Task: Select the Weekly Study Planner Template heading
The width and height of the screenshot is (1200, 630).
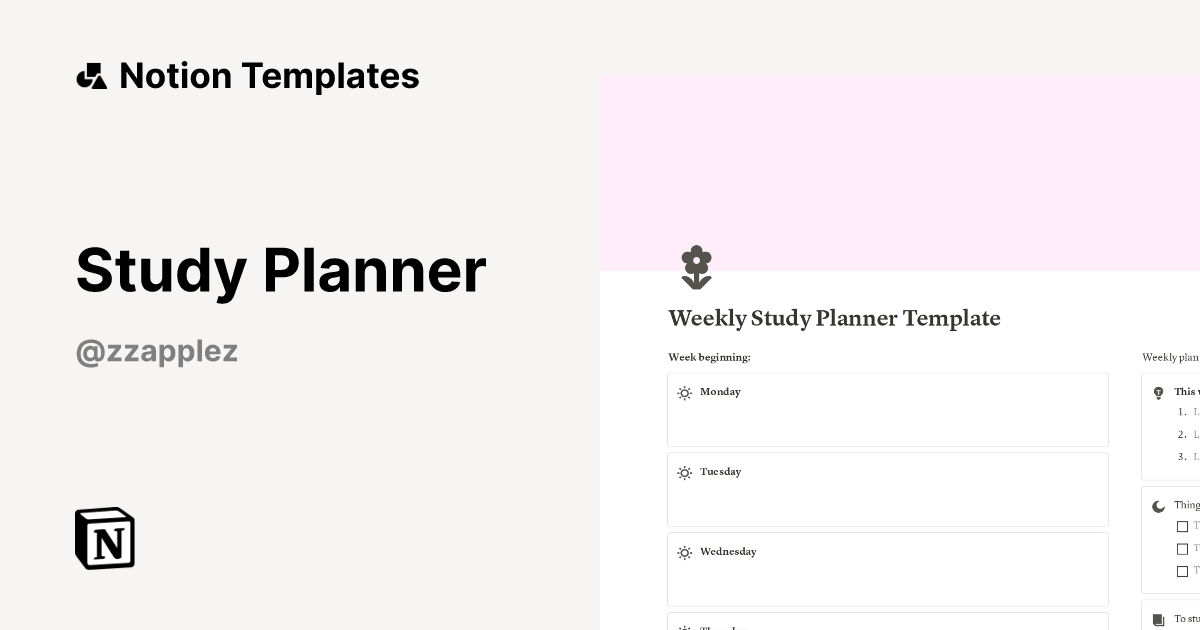Action: point(834,318)
